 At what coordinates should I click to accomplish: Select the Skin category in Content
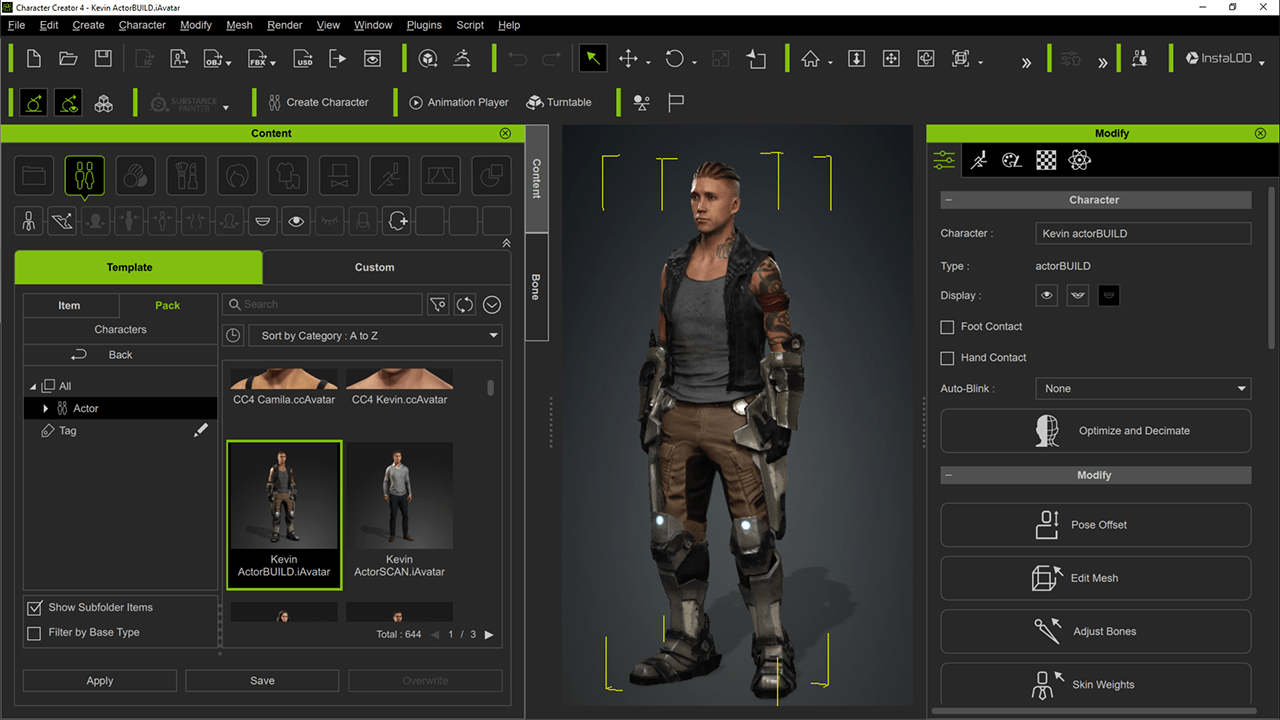[x=135, y=176]
